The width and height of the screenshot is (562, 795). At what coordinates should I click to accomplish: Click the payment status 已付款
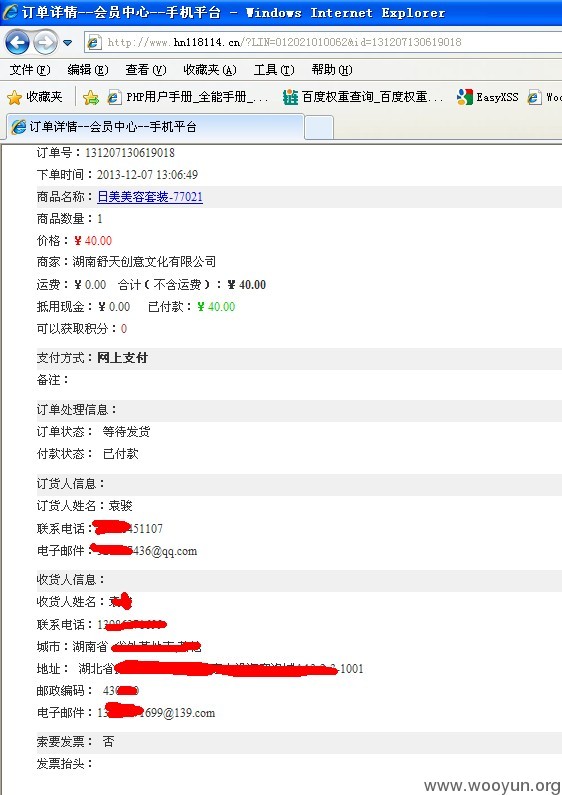coord(120,454)
